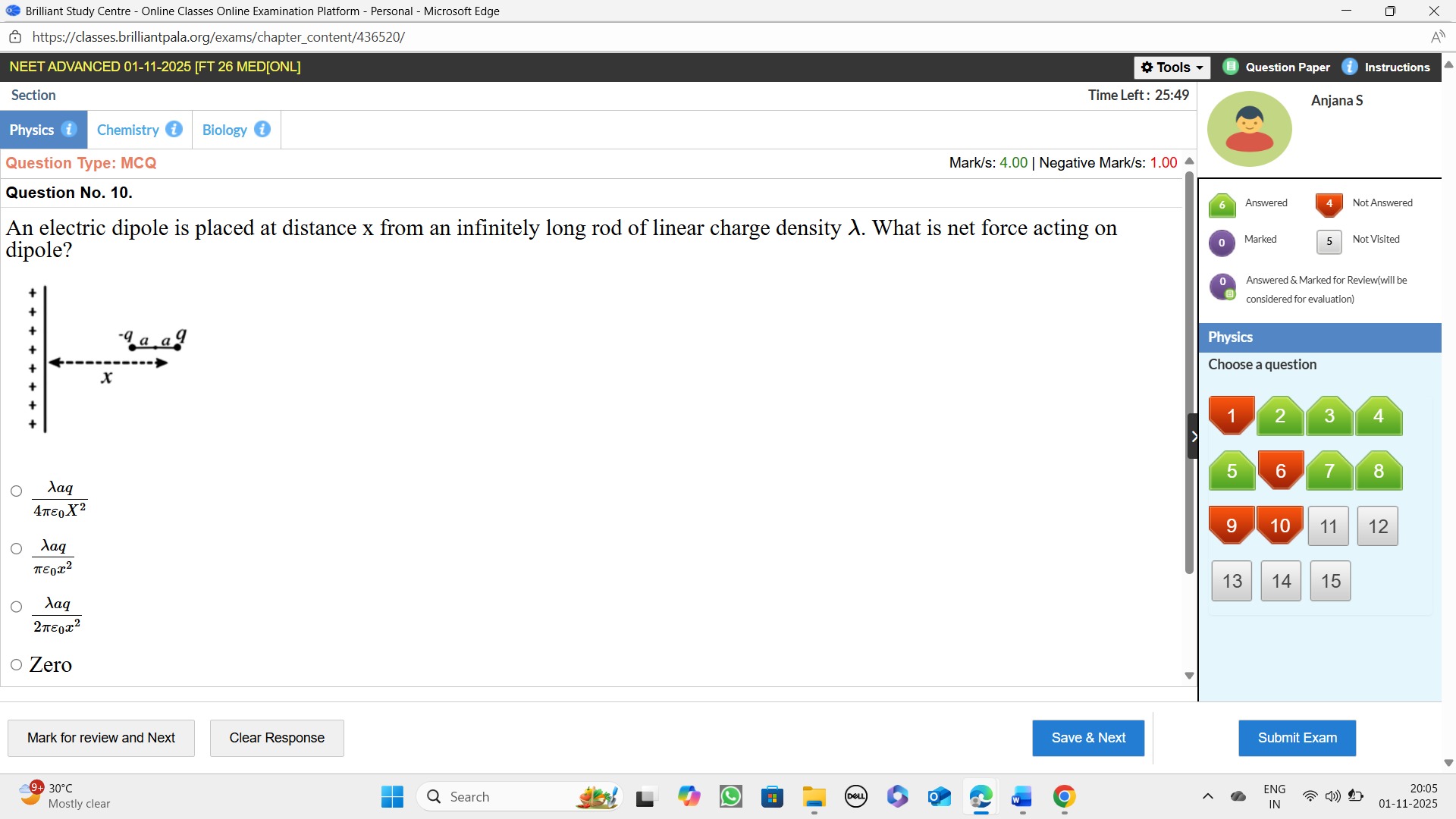Switch to the Chemistry section tab

pyautogui.click(x=128, y=130)
